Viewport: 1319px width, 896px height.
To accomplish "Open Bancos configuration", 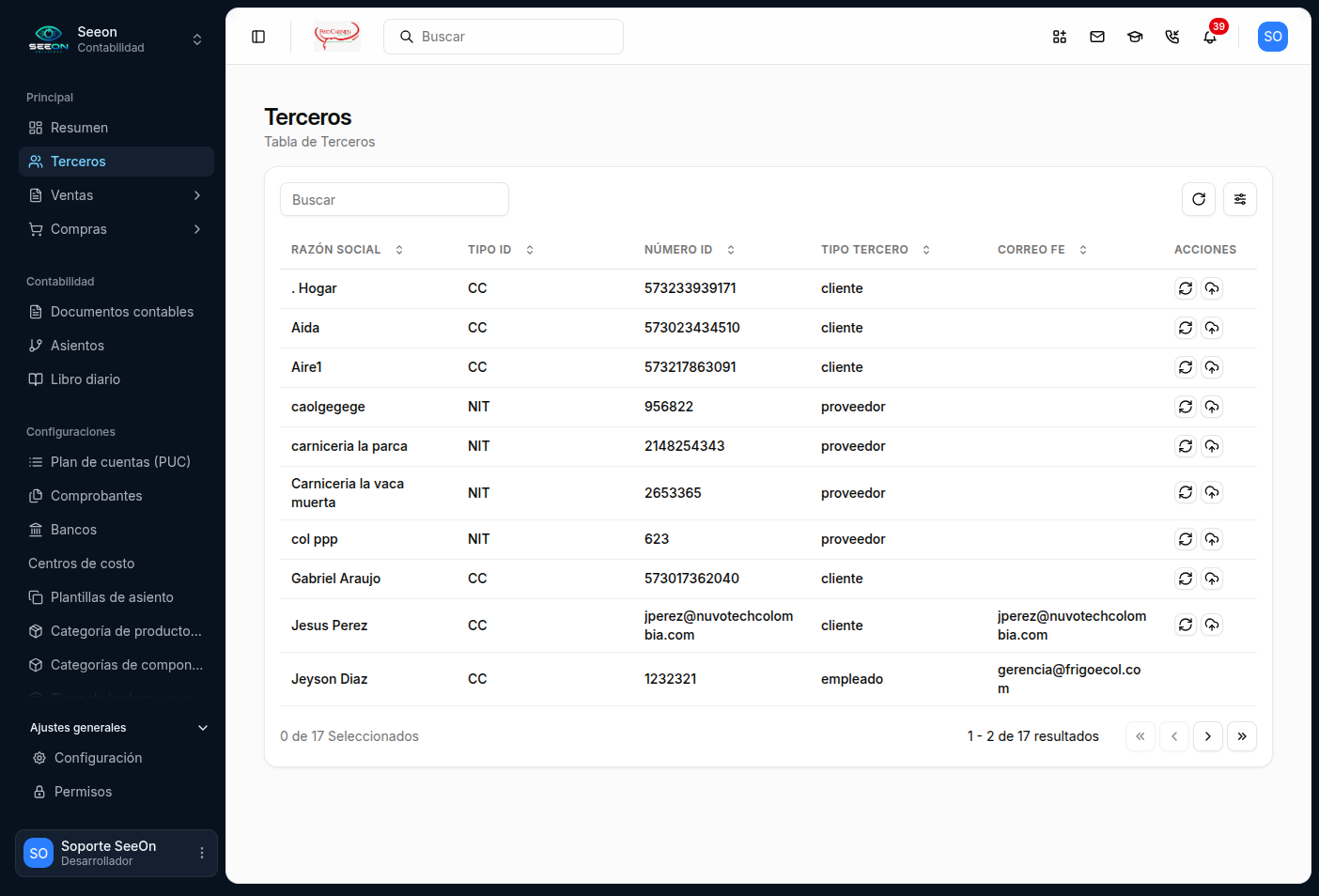I will pyautogui.click(x=116, y=530).
